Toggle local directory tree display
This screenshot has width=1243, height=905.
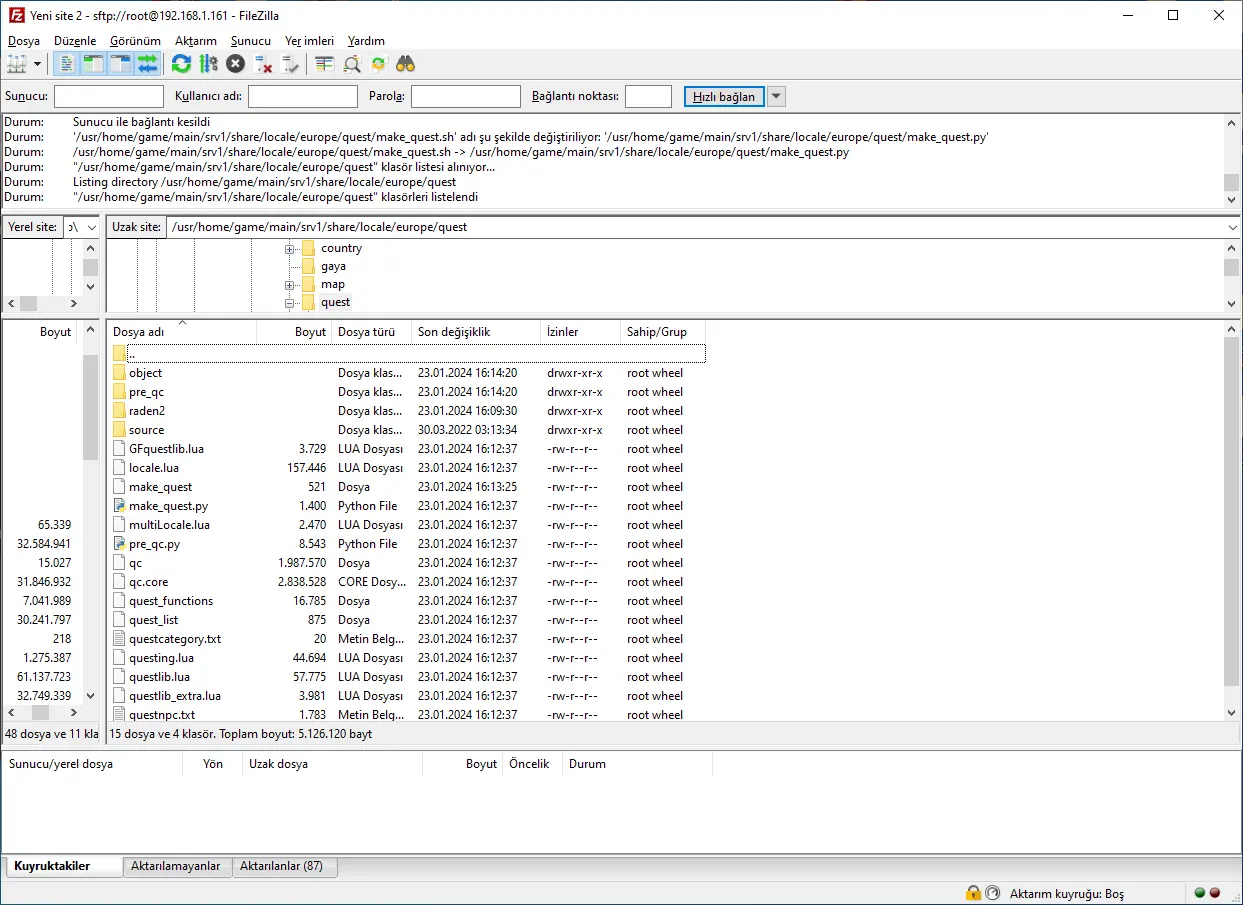tap(93, 64)
